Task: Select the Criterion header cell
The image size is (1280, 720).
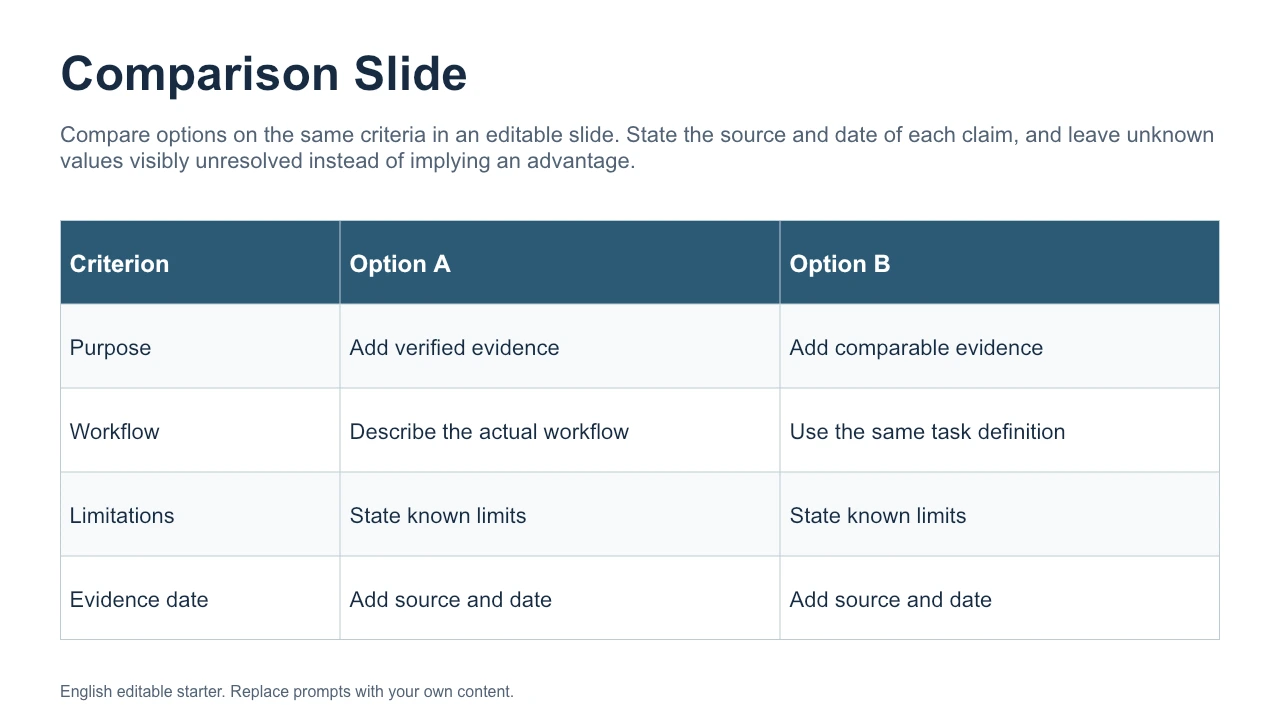Action: point(200,263)
